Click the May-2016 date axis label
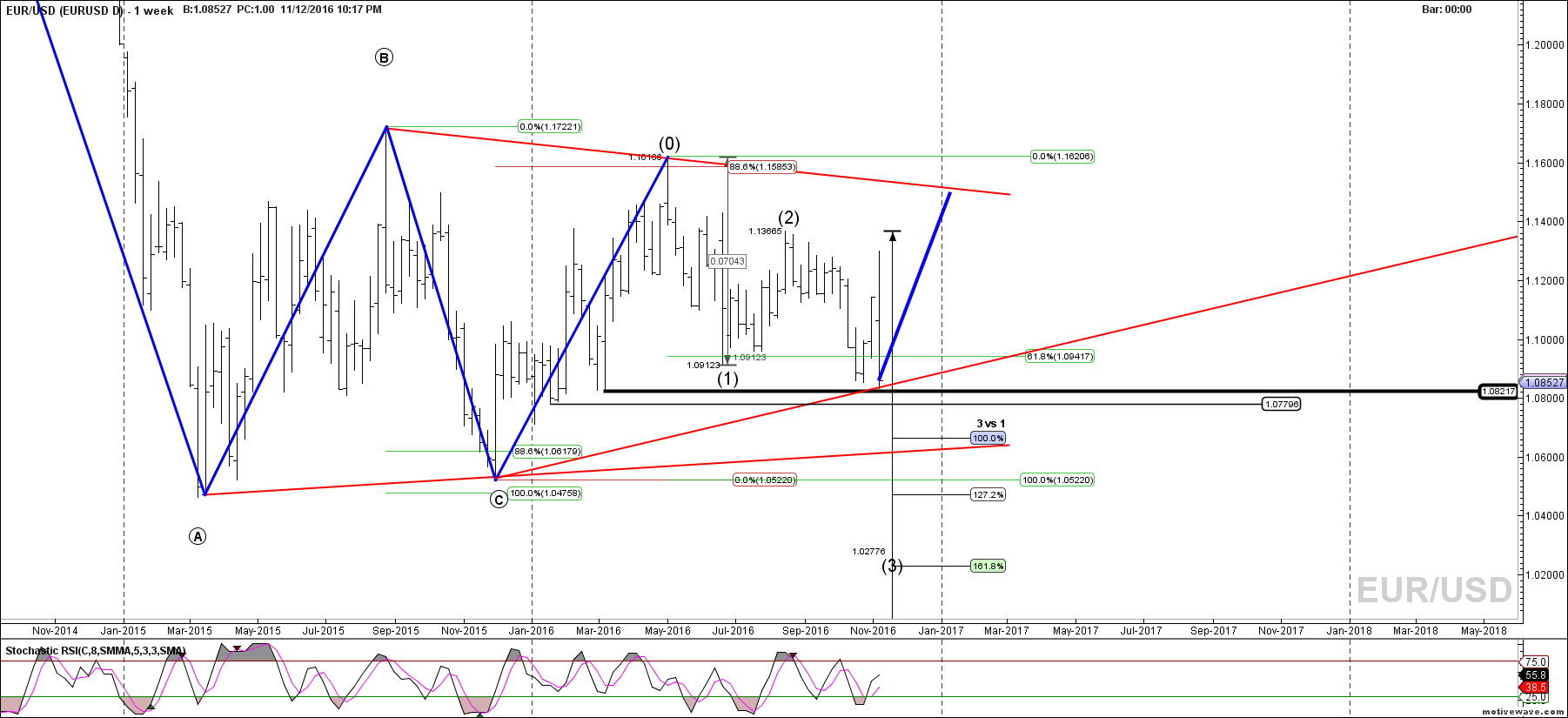Image resolution: width=1568 pixels, height=718 pixels. click(x=667, y=631)
